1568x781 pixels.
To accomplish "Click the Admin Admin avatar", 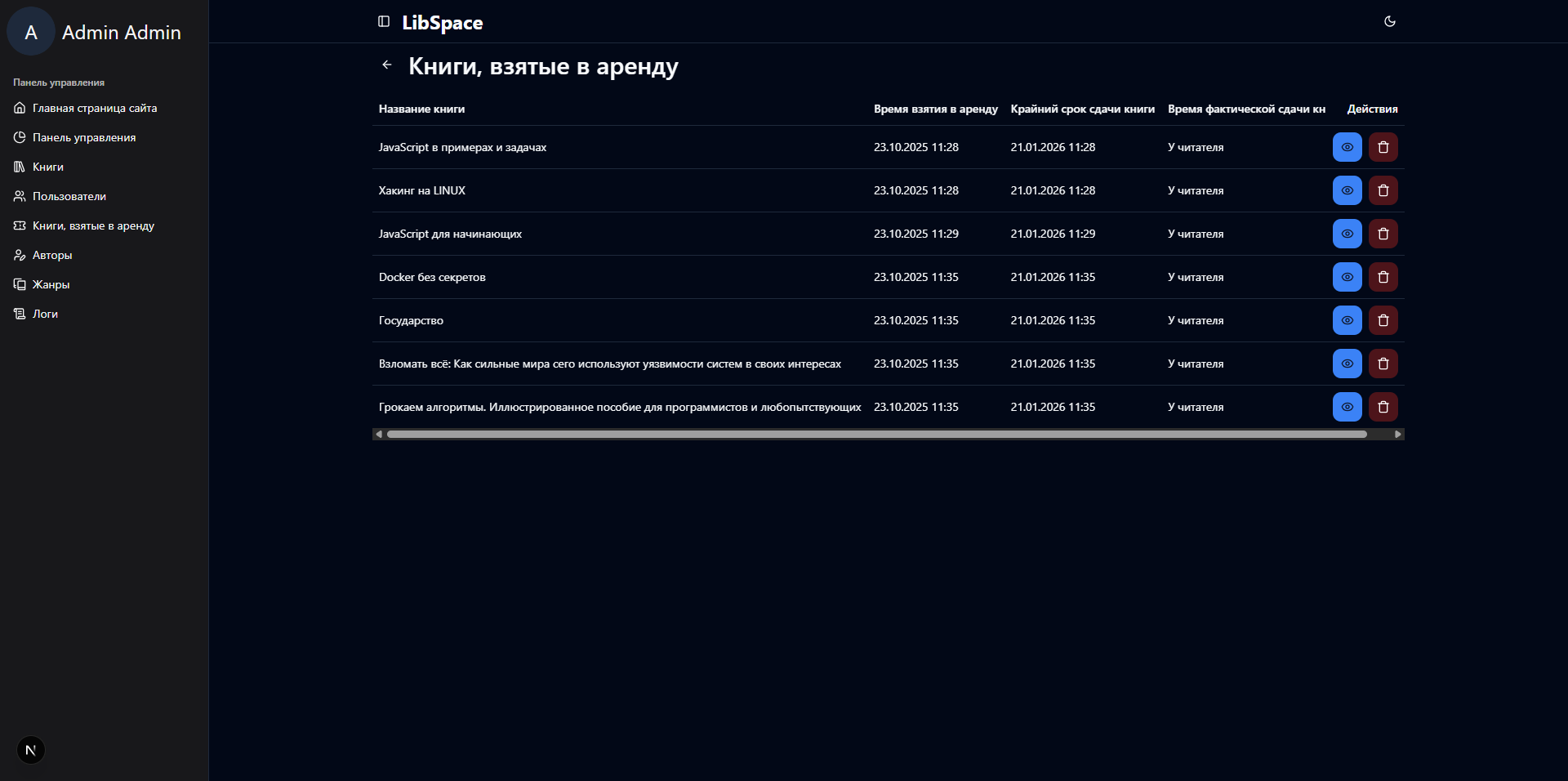I will pyautogui.click(x=31, y=33).
